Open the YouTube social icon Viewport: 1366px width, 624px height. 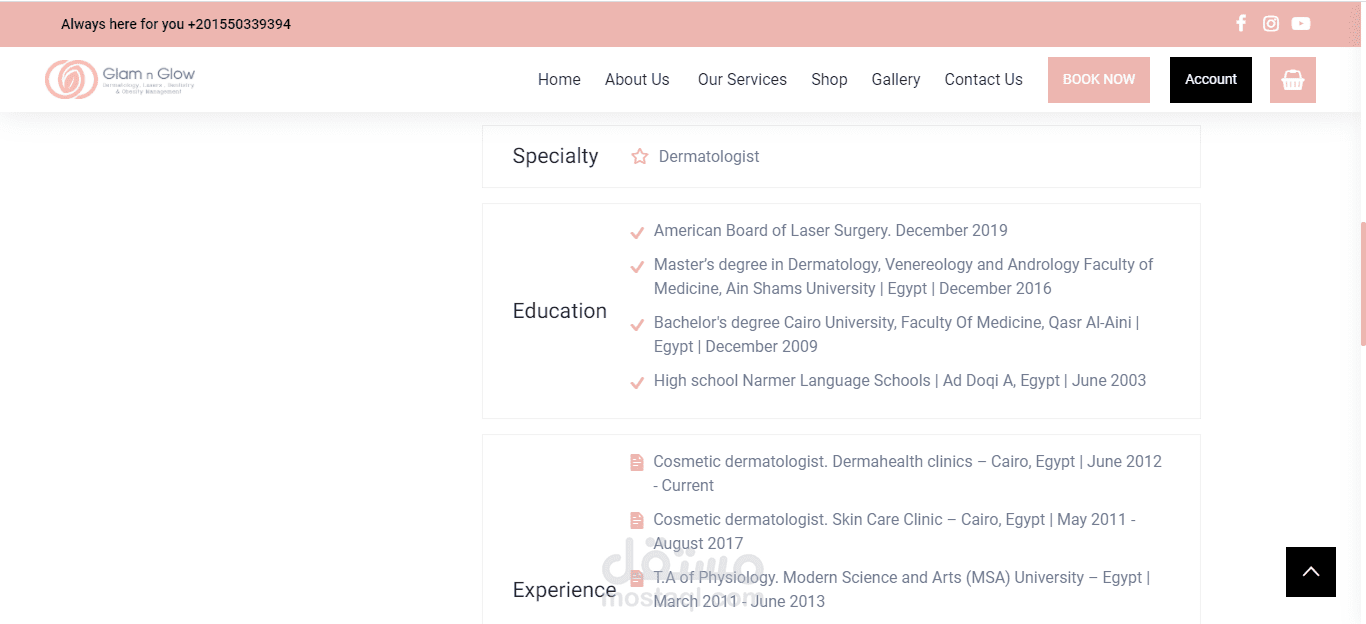click(1301, 23)
